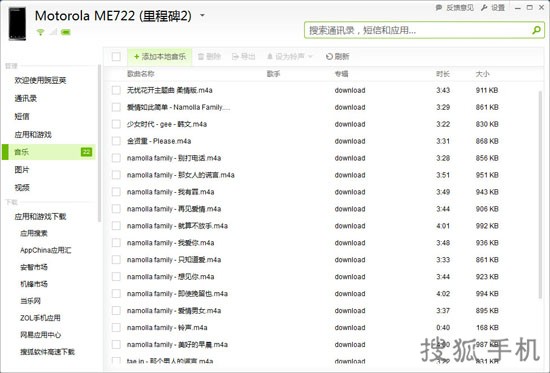Sort by the 歌曲名称 column header

[x=141, y=74]
